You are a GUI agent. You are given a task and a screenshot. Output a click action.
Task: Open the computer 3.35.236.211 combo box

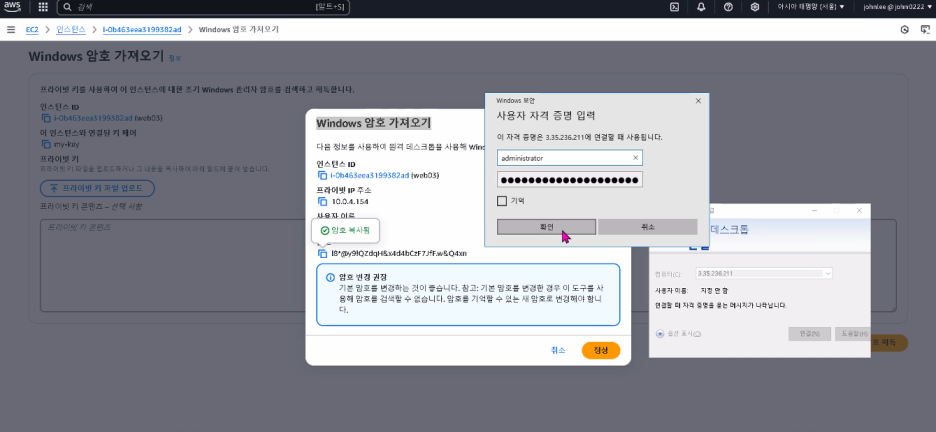click(763, 273)
